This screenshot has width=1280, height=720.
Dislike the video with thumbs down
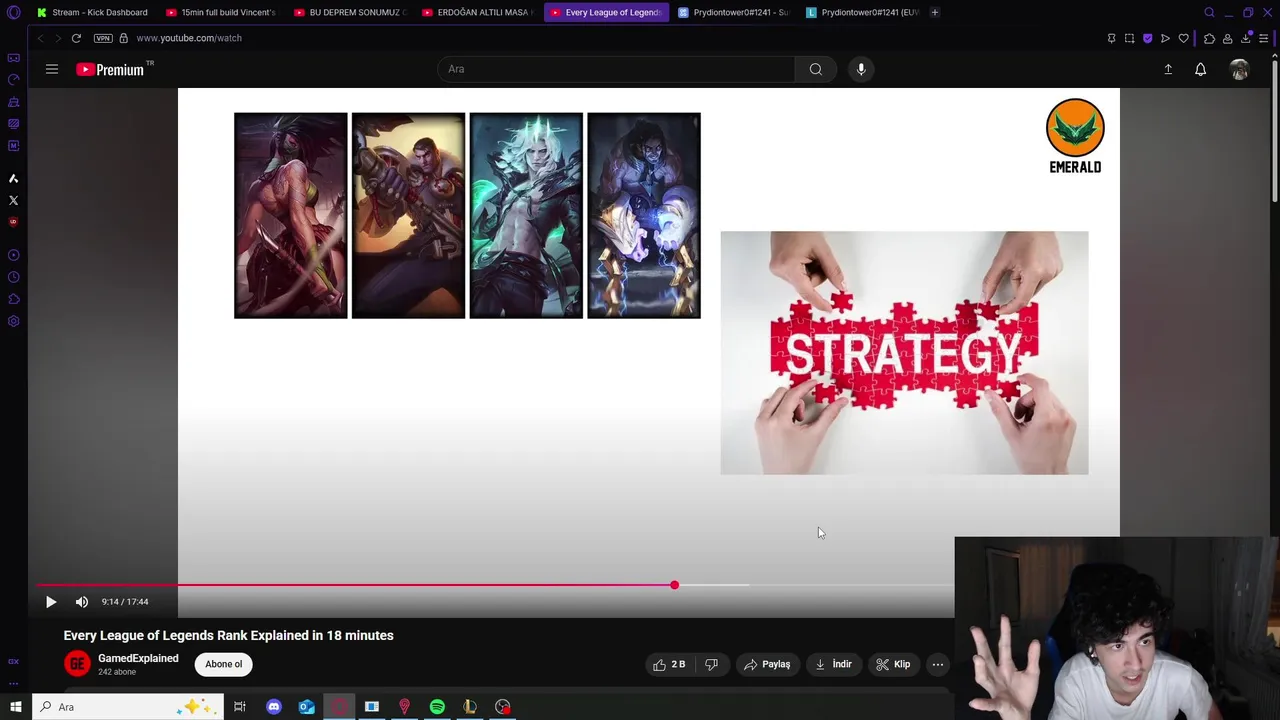(x=712, y=664)
